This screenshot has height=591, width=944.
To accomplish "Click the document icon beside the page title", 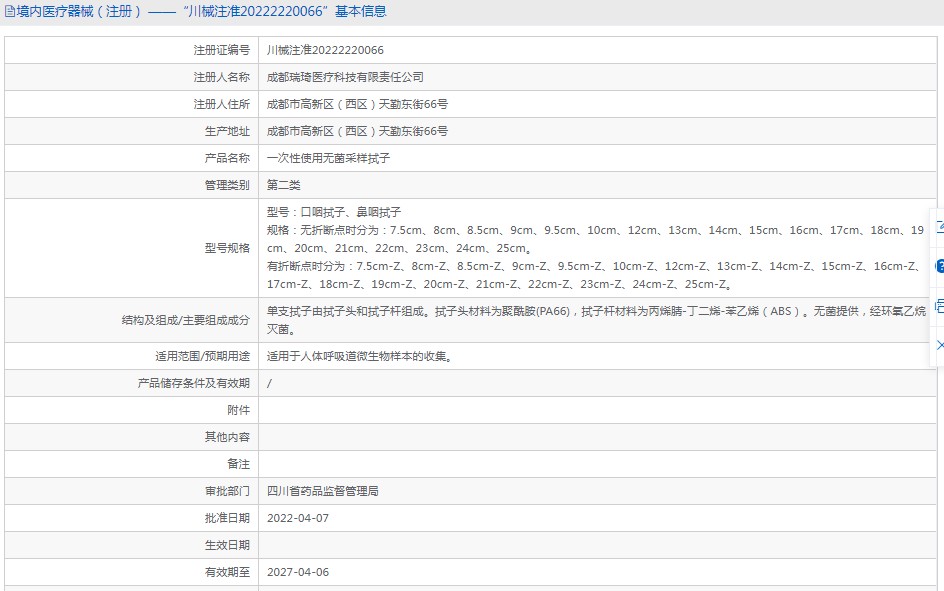I will tap(10, 11).
